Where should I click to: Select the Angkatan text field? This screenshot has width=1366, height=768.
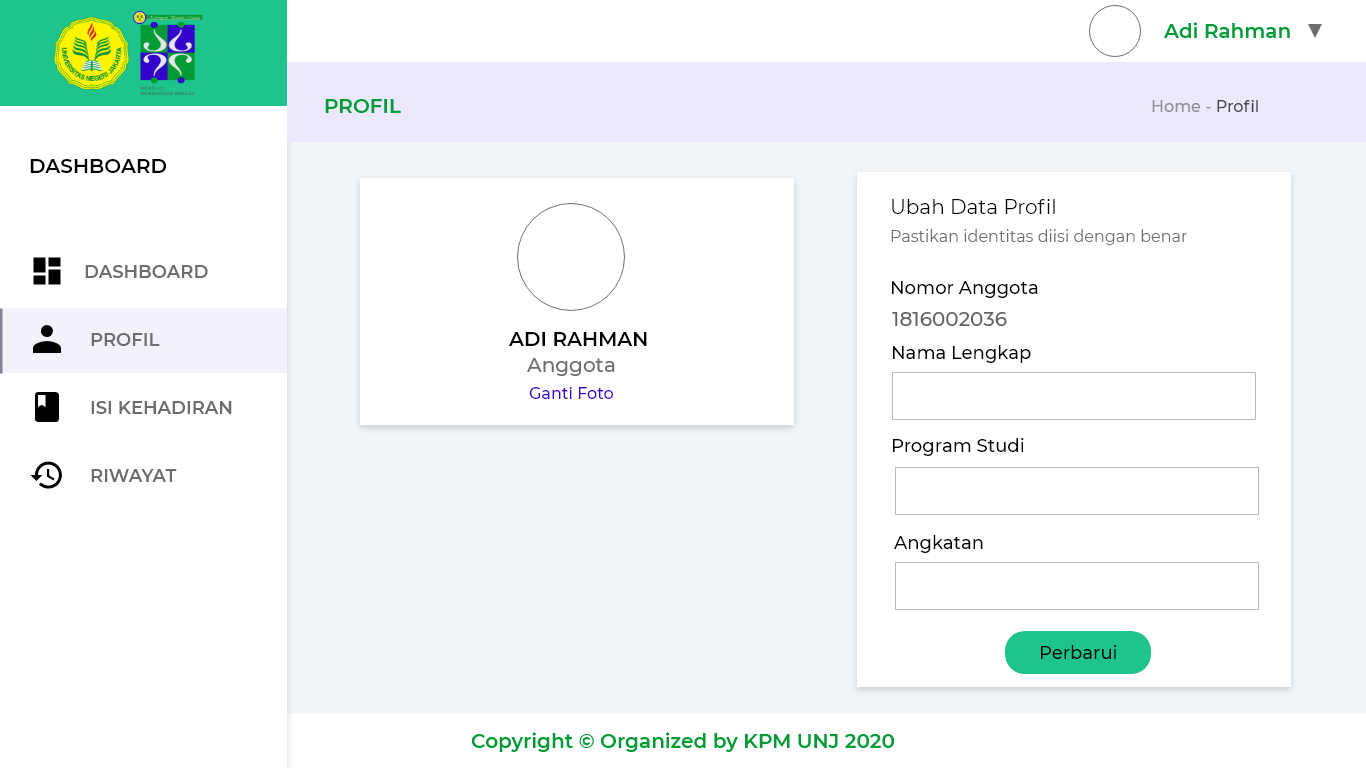1076,586
